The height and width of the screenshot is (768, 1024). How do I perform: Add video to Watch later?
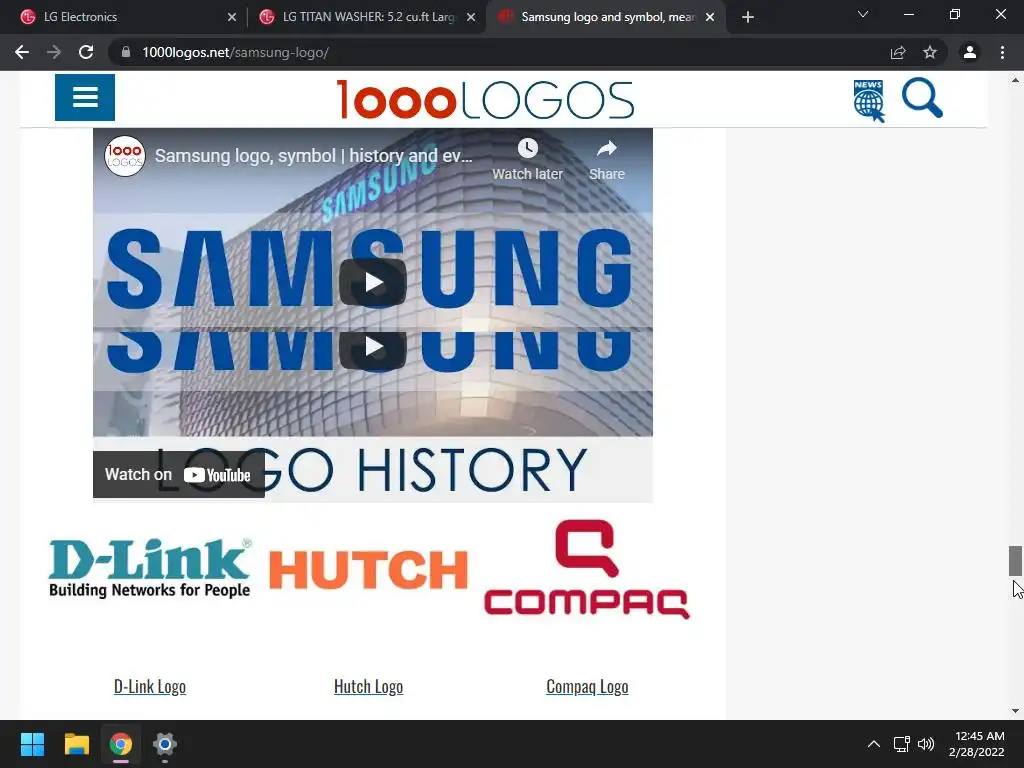[x=527, y=159]
